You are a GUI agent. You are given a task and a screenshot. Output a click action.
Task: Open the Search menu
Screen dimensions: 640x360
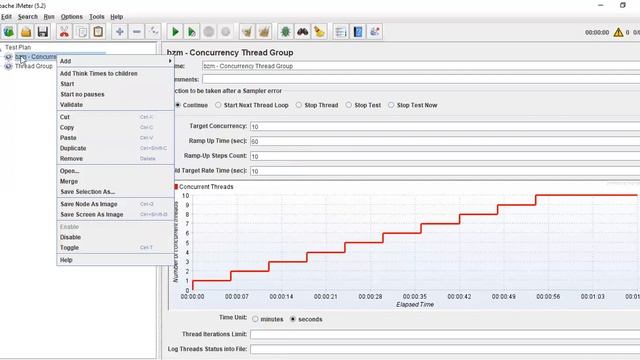point(28,17)
